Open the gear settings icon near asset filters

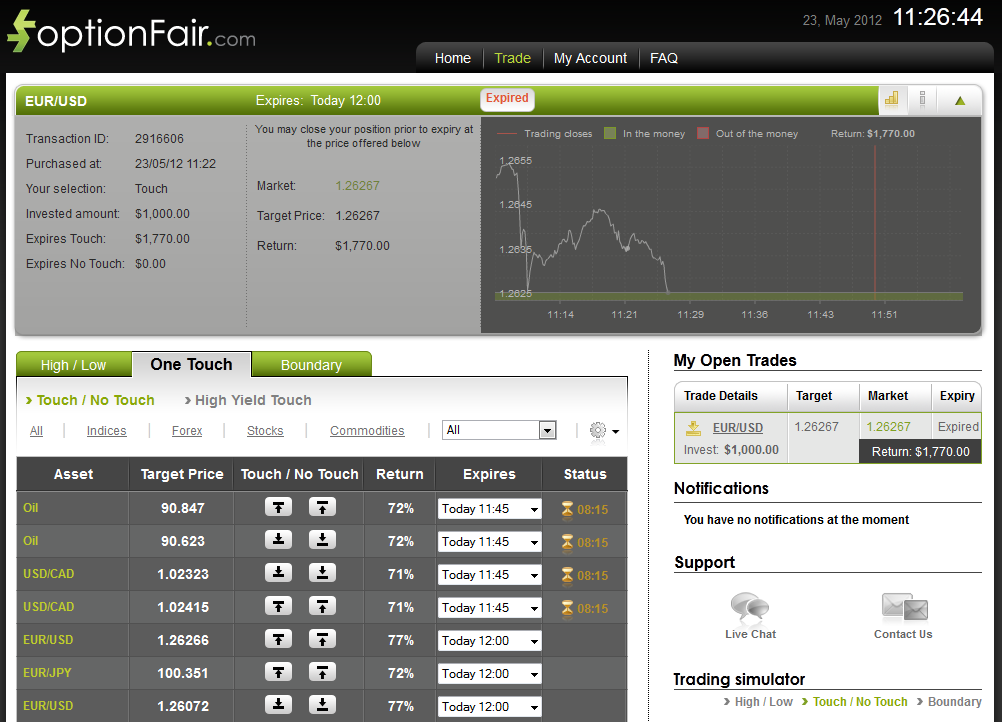pyautogui.click(x=597, y=430)
